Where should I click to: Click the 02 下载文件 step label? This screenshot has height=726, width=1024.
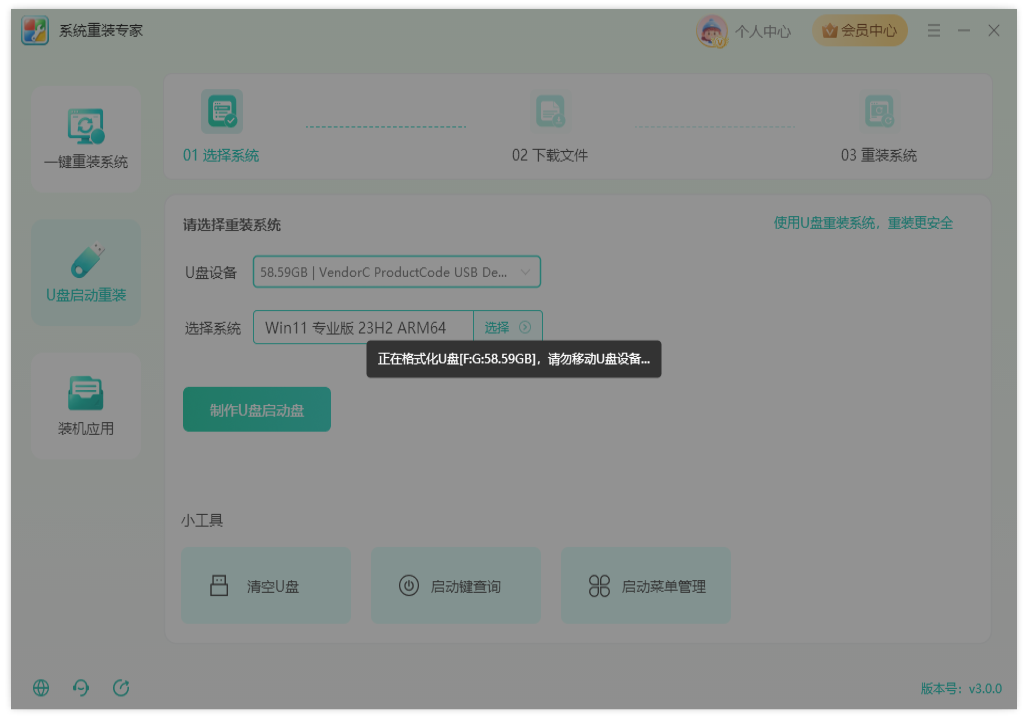pos(550,155)
